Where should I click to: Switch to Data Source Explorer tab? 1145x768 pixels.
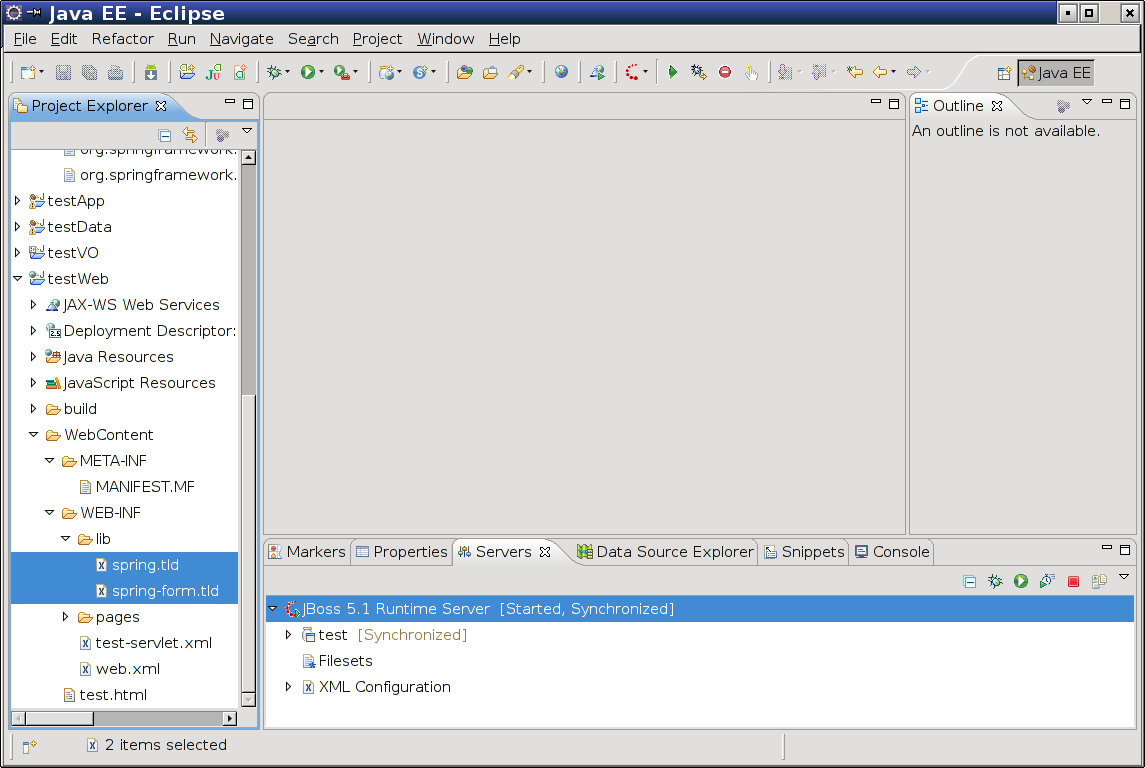(665, 552)
